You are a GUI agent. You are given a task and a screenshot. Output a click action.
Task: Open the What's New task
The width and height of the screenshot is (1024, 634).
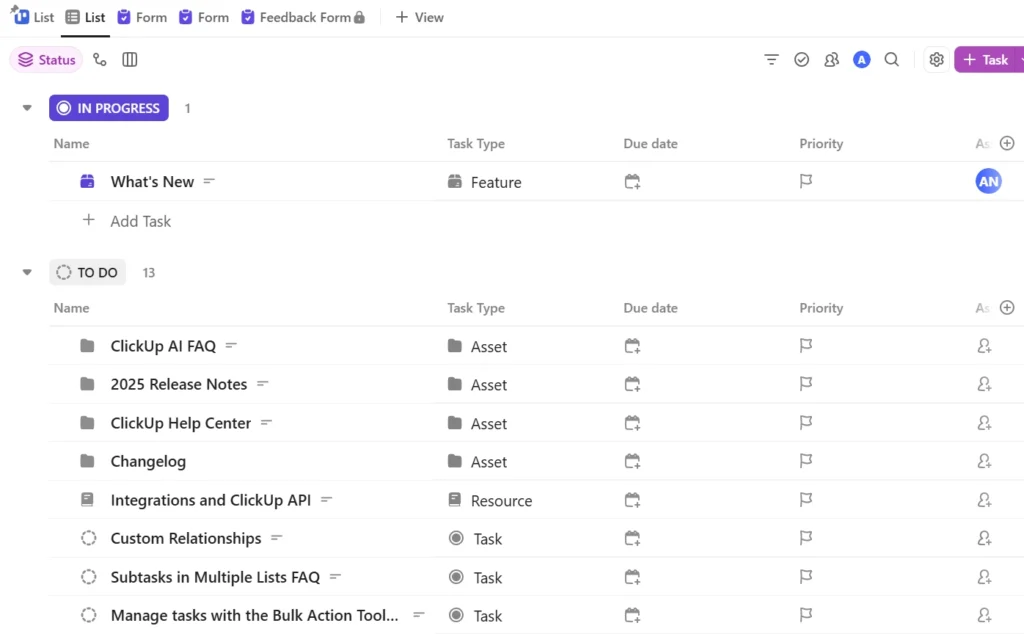[152, 182]
